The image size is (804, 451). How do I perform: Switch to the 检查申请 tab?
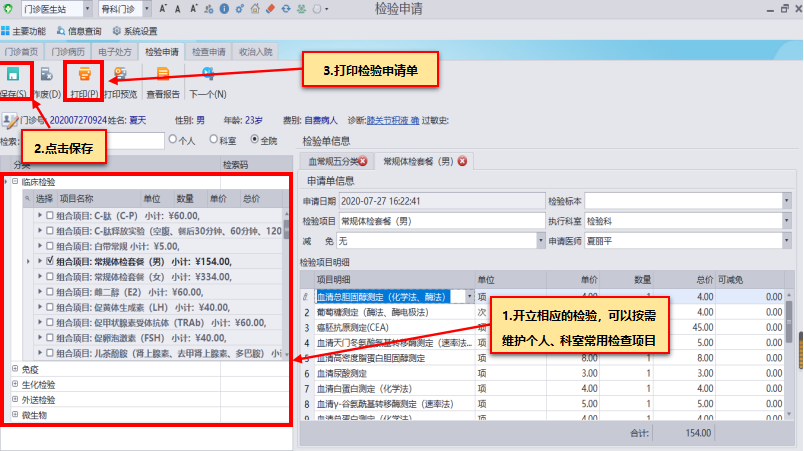(x=208, y=49)
